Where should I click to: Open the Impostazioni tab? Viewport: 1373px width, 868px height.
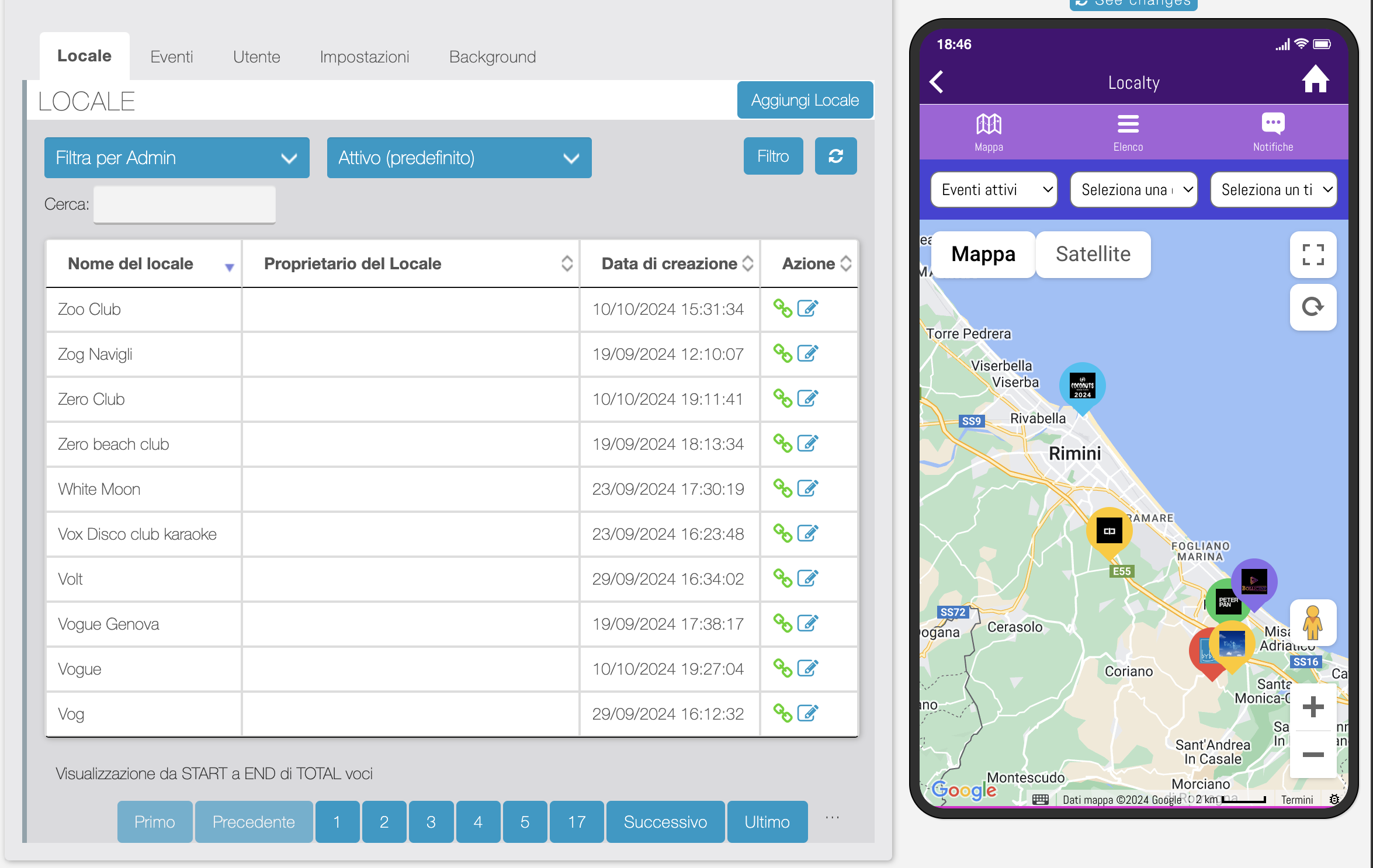(364, 57)
